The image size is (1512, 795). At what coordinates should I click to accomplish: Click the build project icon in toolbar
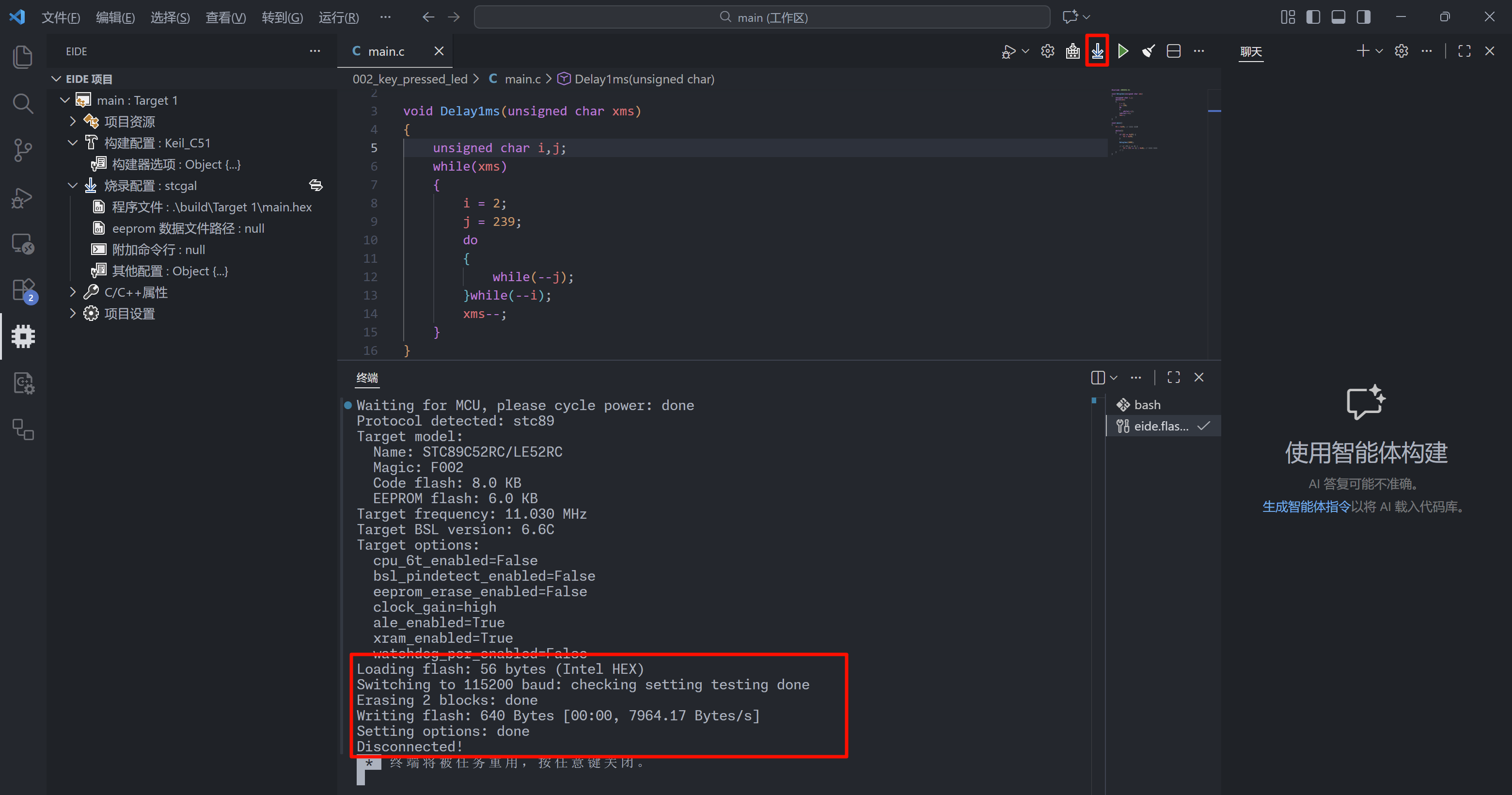[x=1072, y=51]
